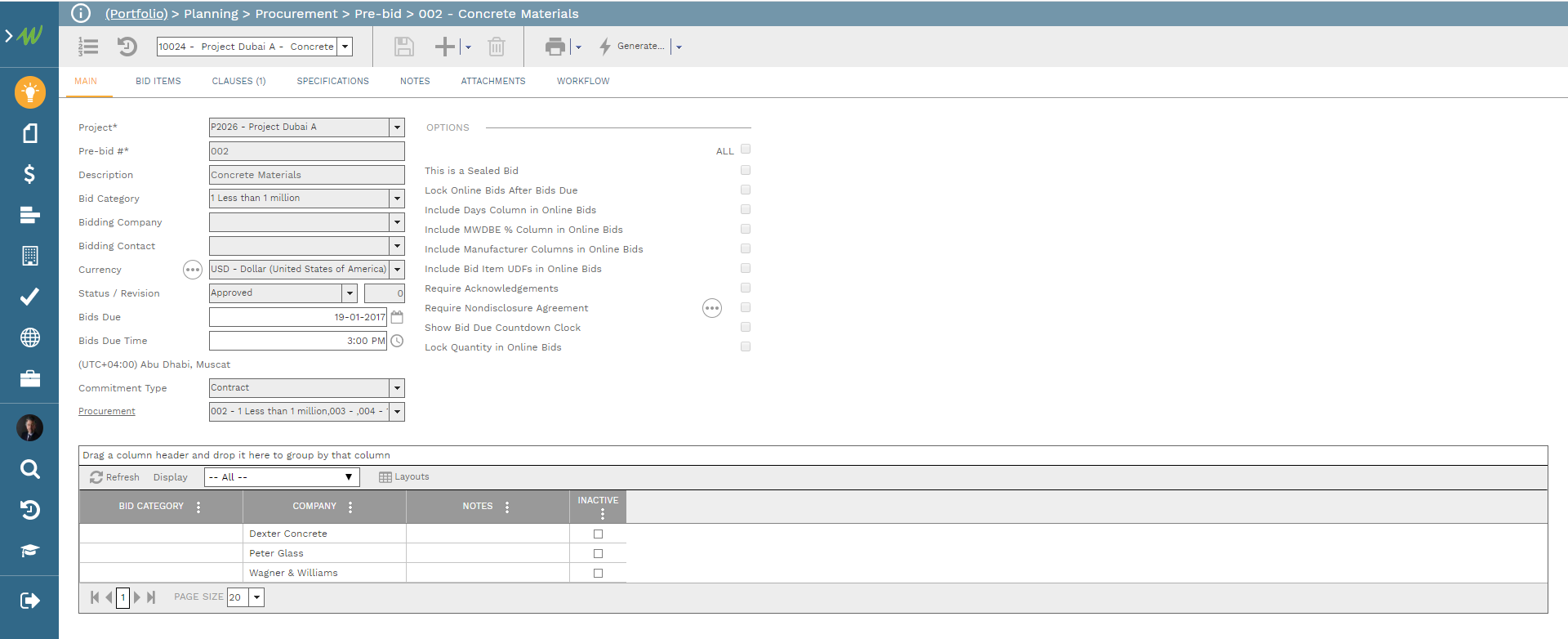Open the Company column menu
Viewport: 1568px width, 639px height.
click(350, 507)
